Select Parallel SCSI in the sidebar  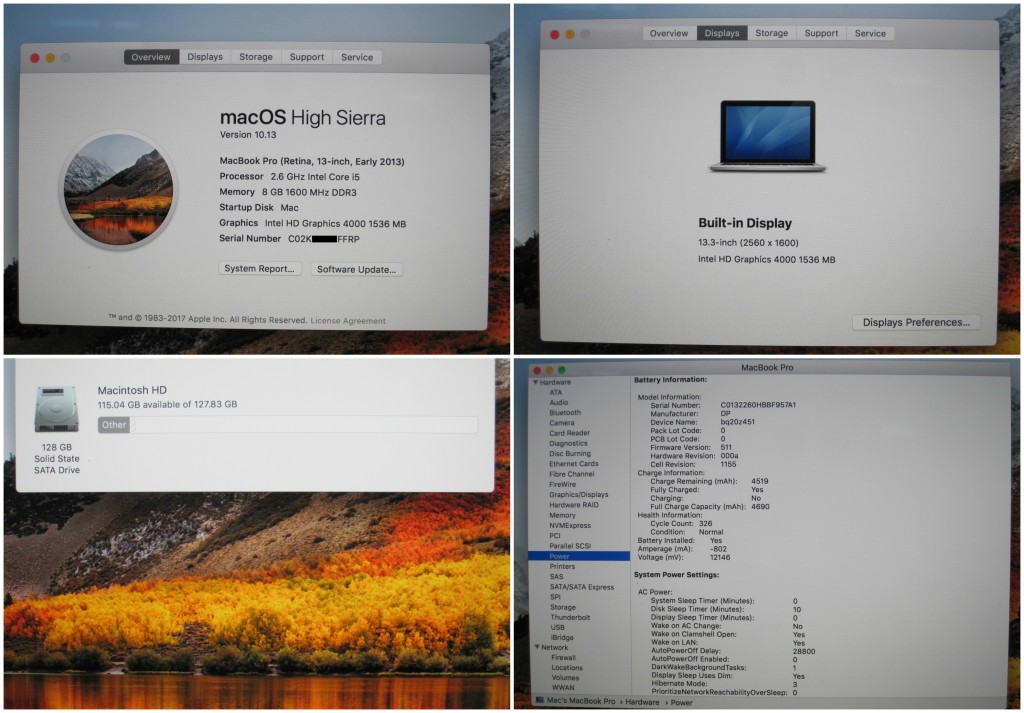coord(569,546)
